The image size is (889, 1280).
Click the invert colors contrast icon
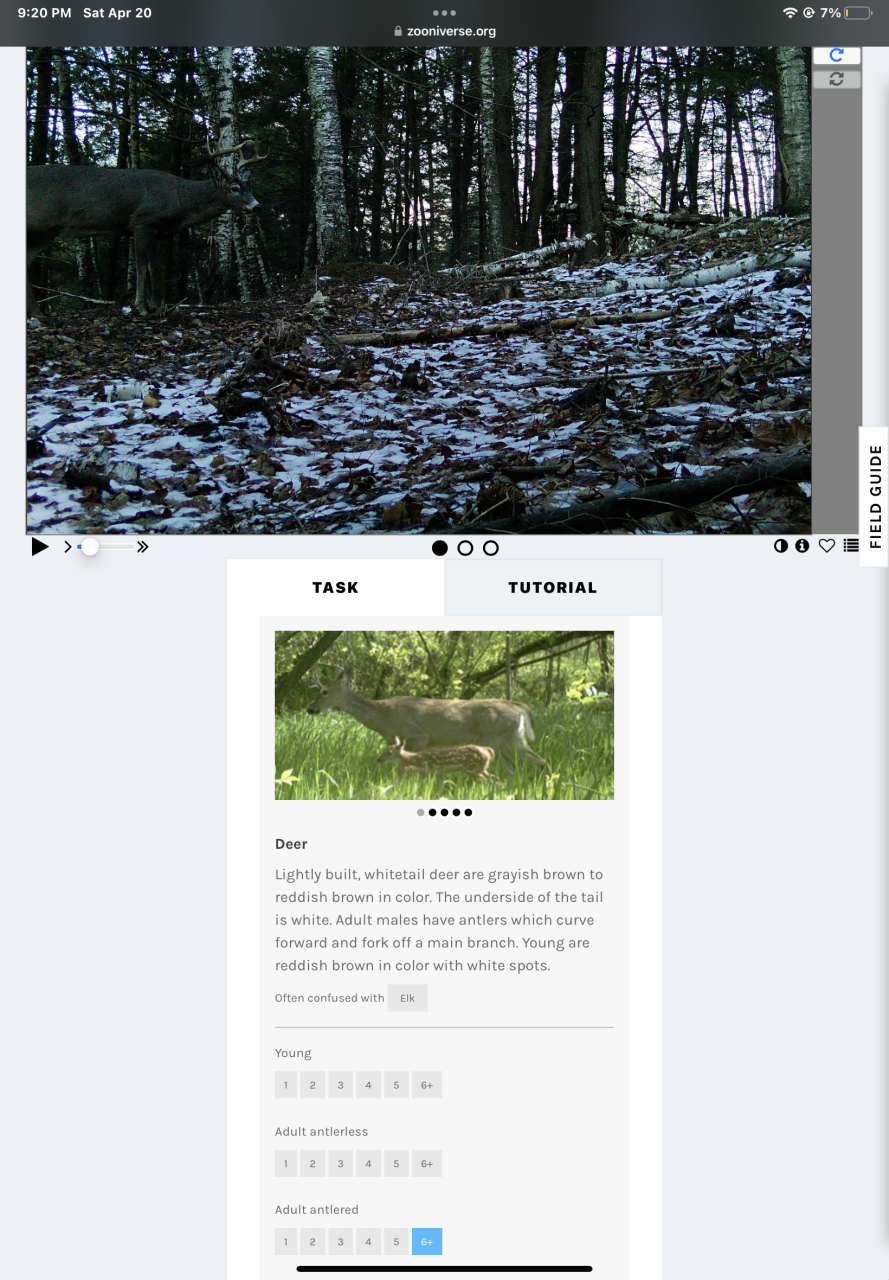coord(781,546)
